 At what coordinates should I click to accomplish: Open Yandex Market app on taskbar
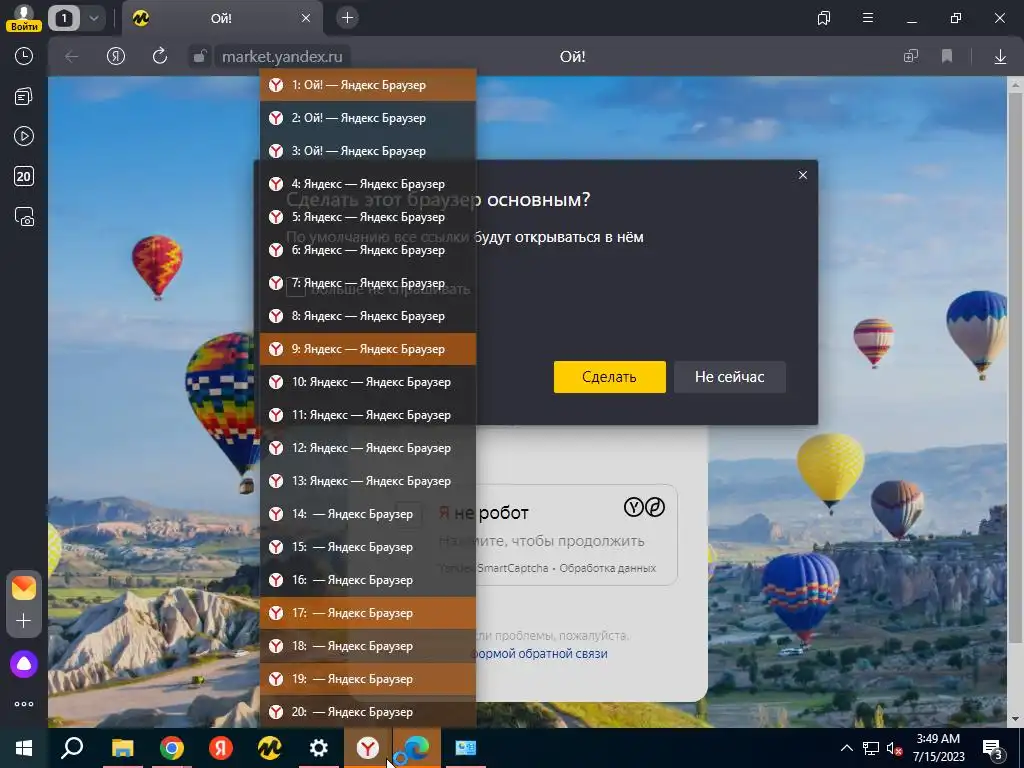click(270, 748)
